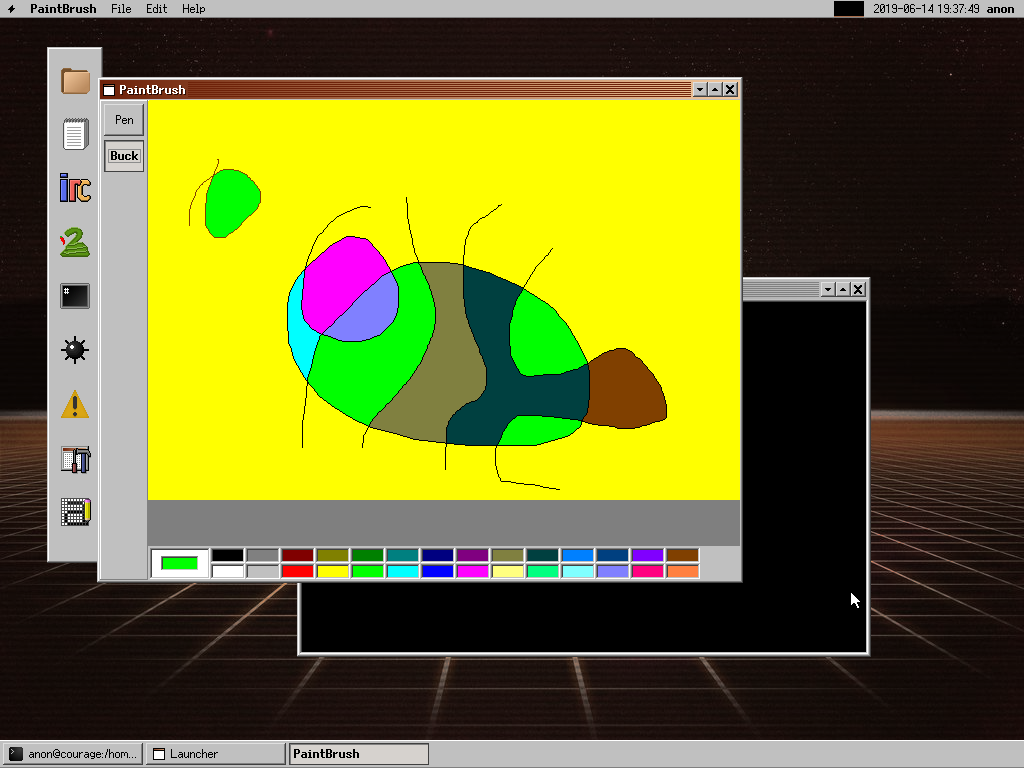The width and height of the screenshot is (1024, 768).
Task: Pick the azure sky-blue swatch
Action: (578, 556)
